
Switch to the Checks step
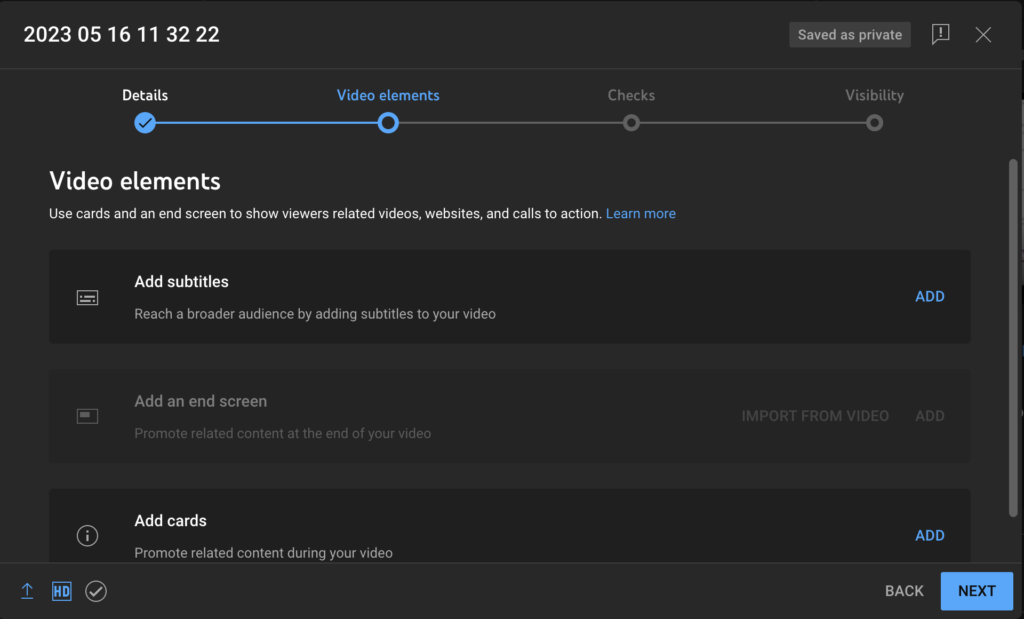(x=631, y=95)
